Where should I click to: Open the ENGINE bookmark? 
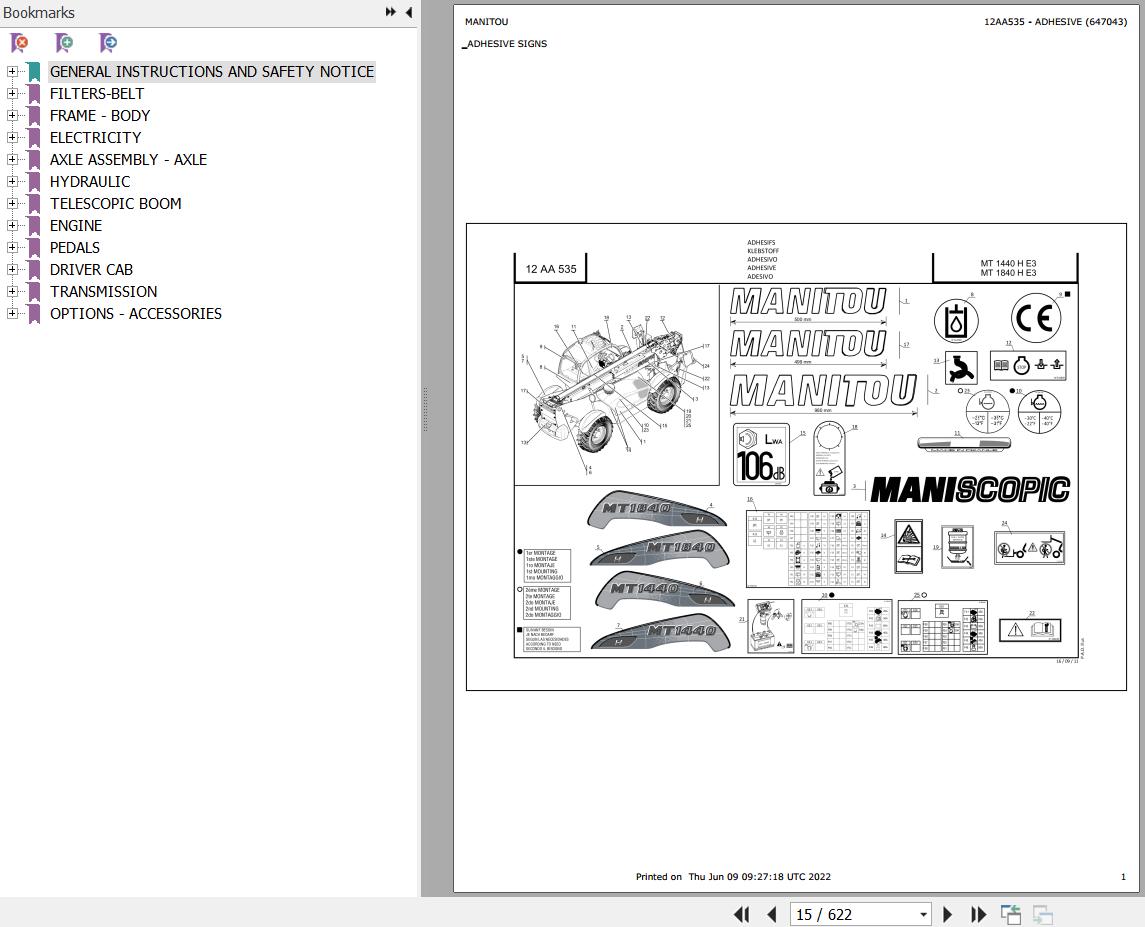coord(76,226)
